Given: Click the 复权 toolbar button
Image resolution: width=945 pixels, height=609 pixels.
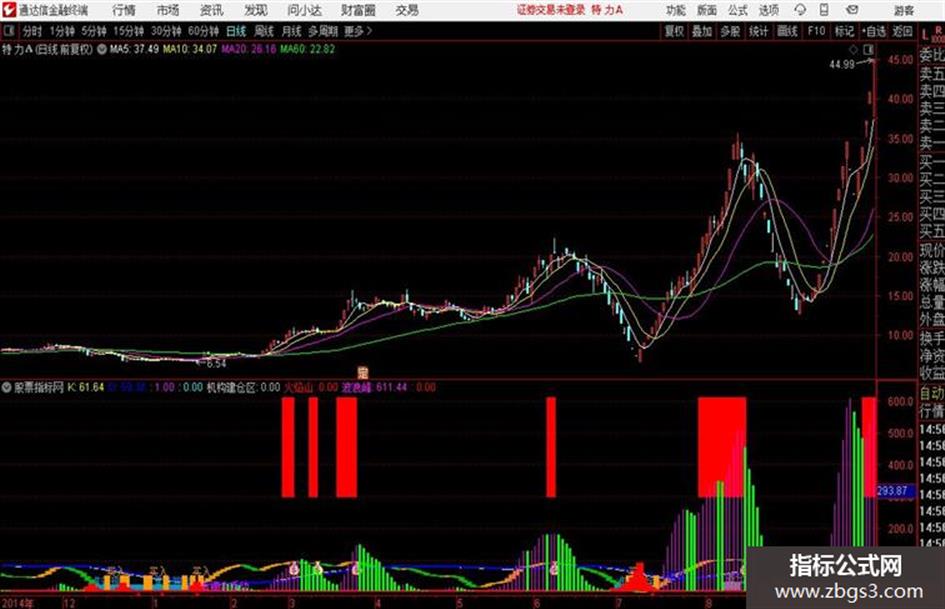Looking at the screenshot, I should [x=674, y=31].
